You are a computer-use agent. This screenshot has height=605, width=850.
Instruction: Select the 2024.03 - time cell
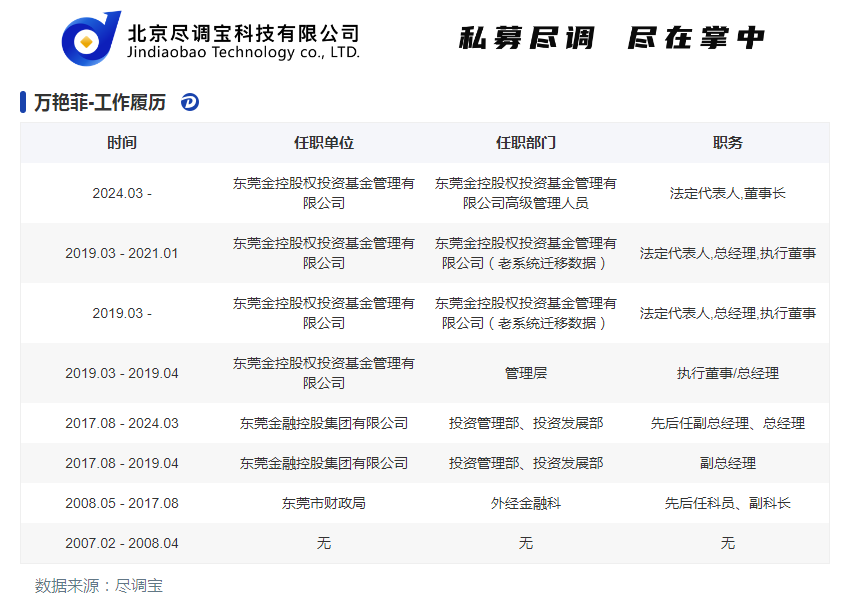click(122, 193)
